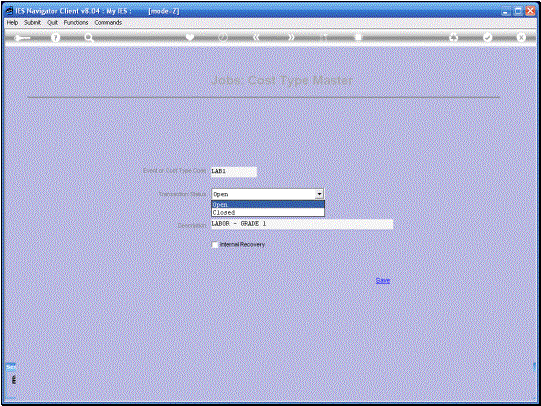Viewport: 541px width, 406px height.
Task: Click the key icon in toolbar
Action: (22, 38)
